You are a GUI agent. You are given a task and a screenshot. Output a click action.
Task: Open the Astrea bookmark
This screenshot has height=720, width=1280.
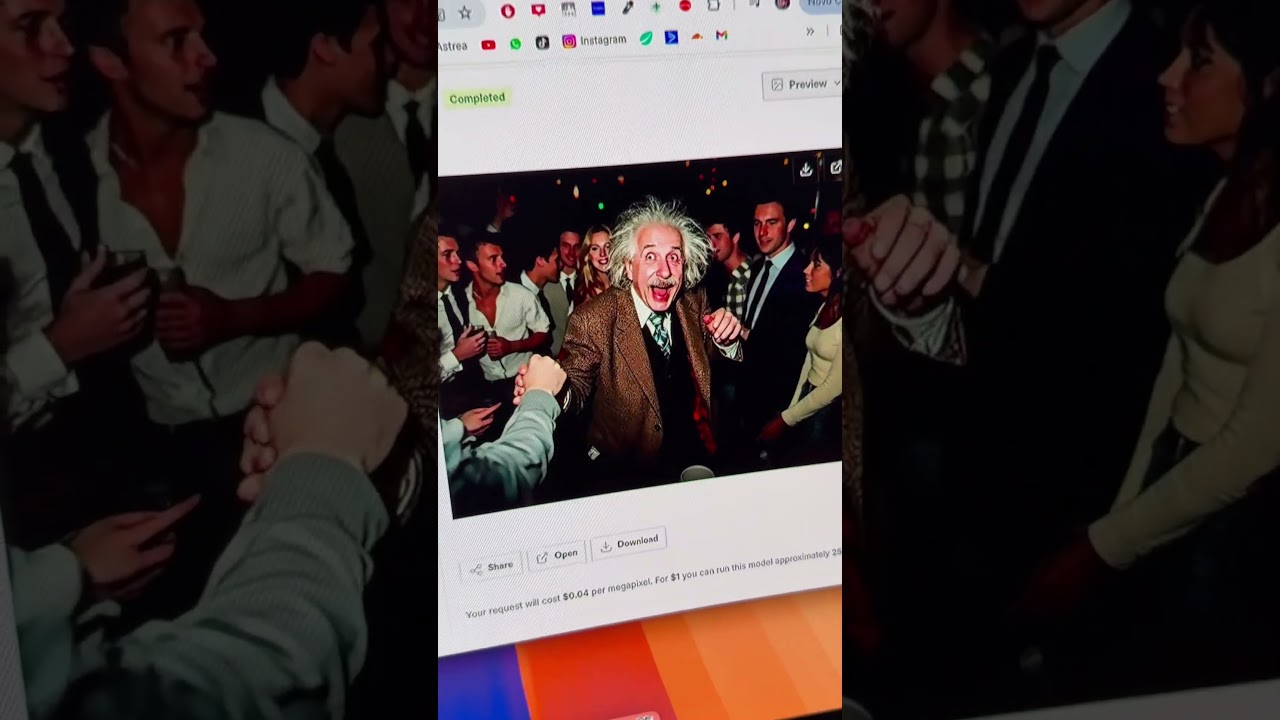coord(452,46)
